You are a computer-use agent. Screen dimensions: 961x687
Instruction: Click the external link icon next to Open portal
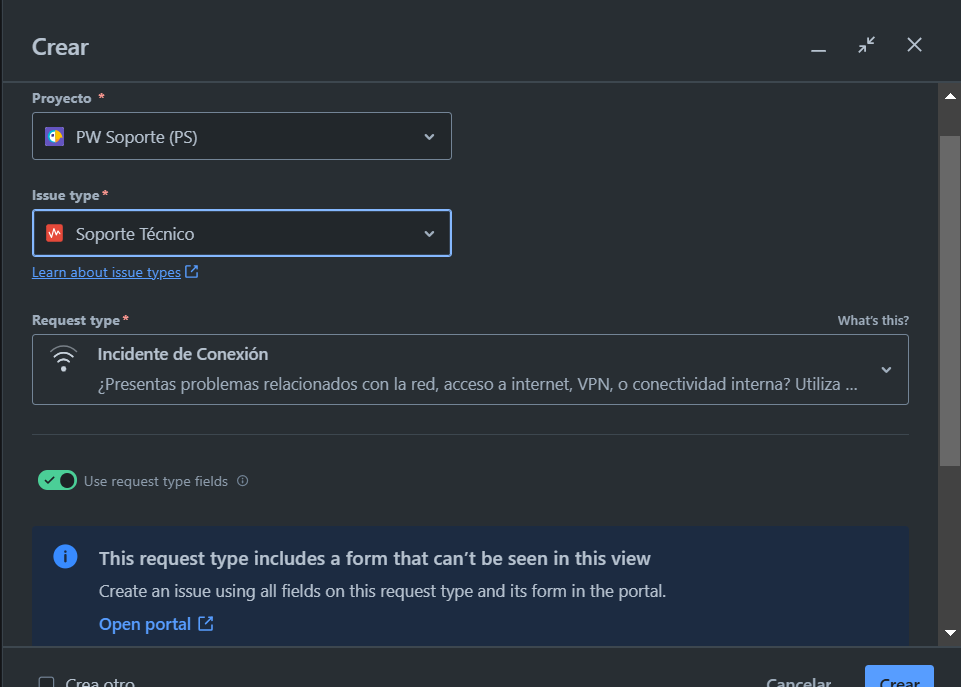click(x=206, y=624)
